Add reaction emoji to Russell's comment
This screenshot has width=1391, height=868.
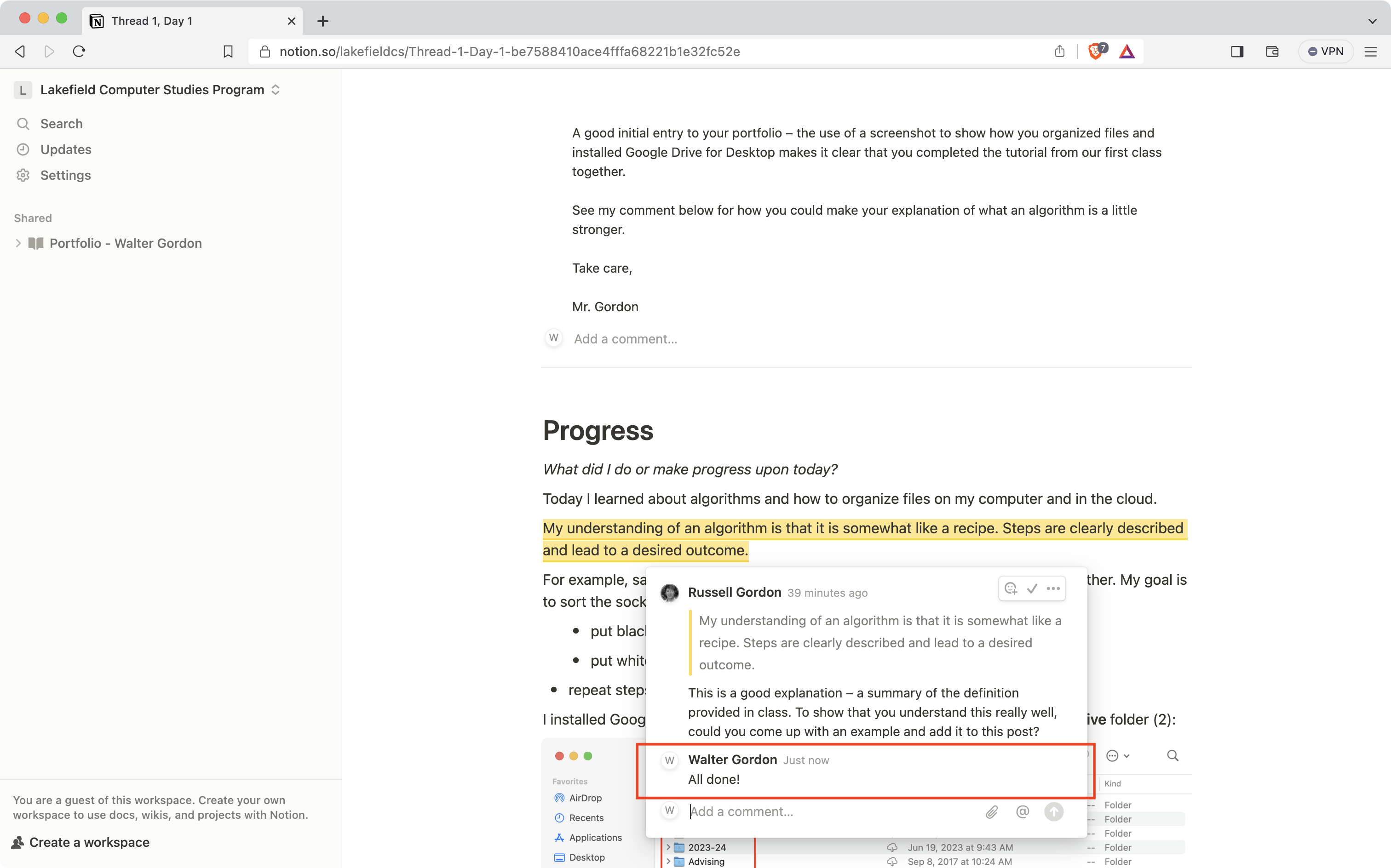pos(1011,588)
